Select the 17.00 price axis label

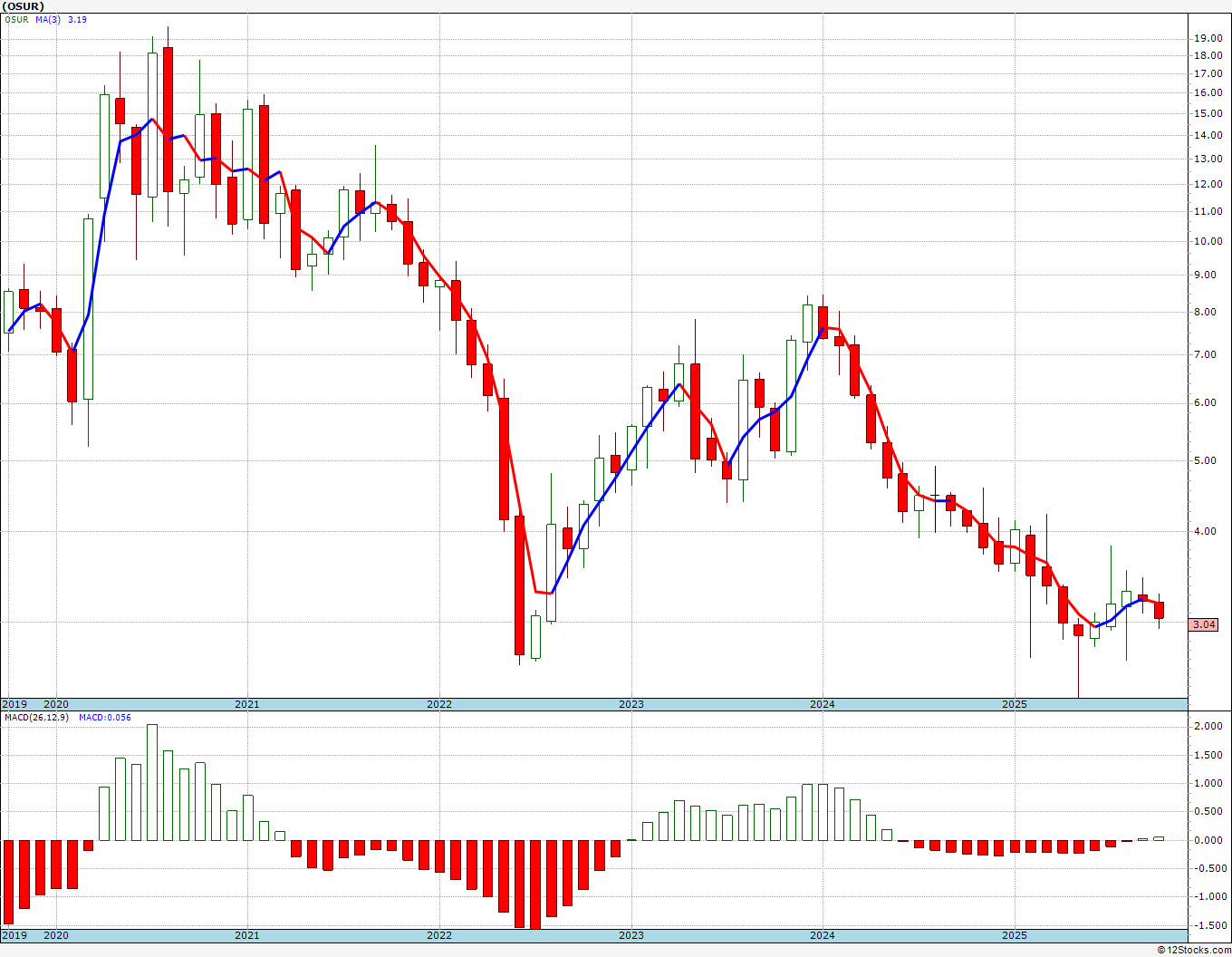[1208, 73]
